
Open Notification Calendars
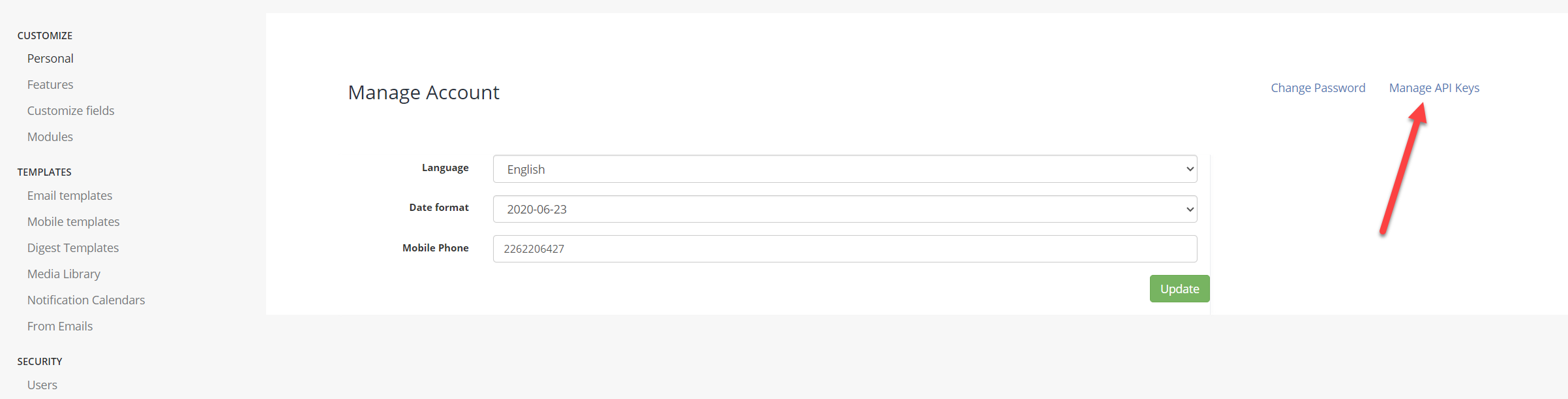(85, 300)
